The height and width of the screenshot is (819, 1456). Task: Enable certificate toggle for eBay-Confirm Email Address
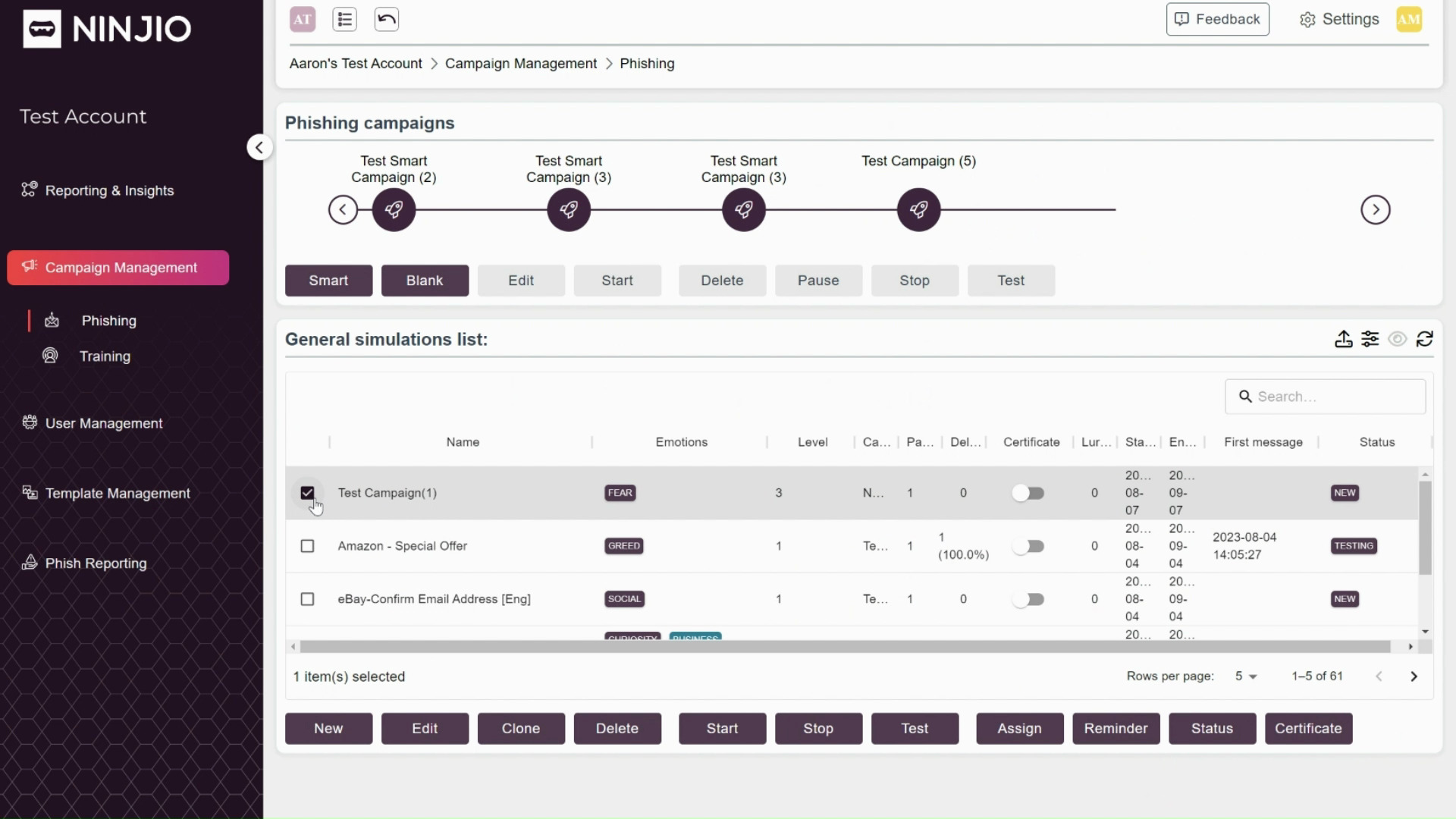tap(1028, 599)
